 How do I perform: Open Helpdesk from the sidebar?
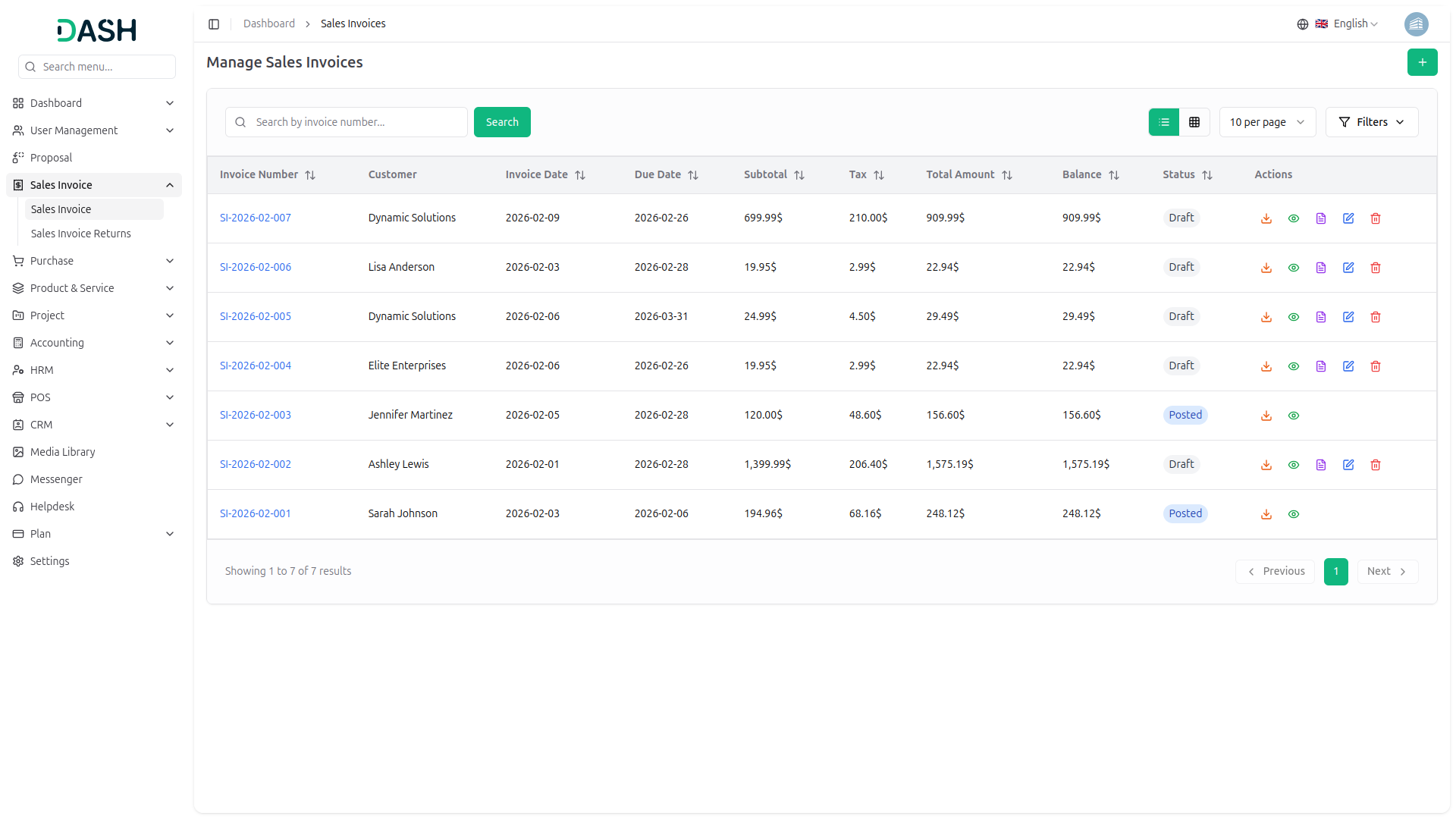click(52, 507)
